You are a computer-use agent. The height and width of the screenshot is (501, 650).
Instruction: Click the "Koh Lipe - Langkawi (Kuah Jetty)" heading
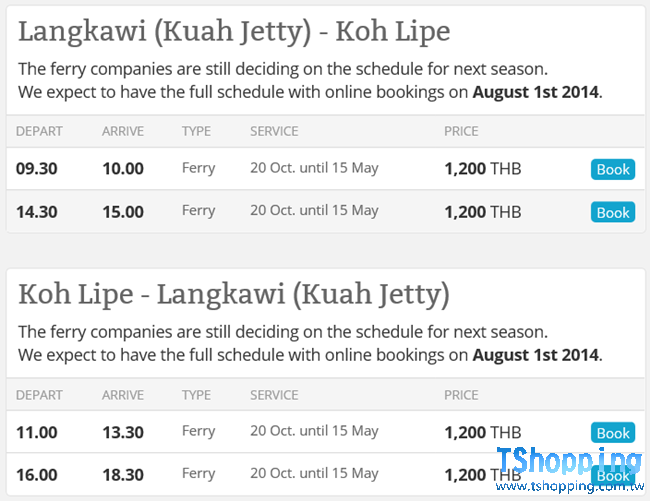coord(234,294)
